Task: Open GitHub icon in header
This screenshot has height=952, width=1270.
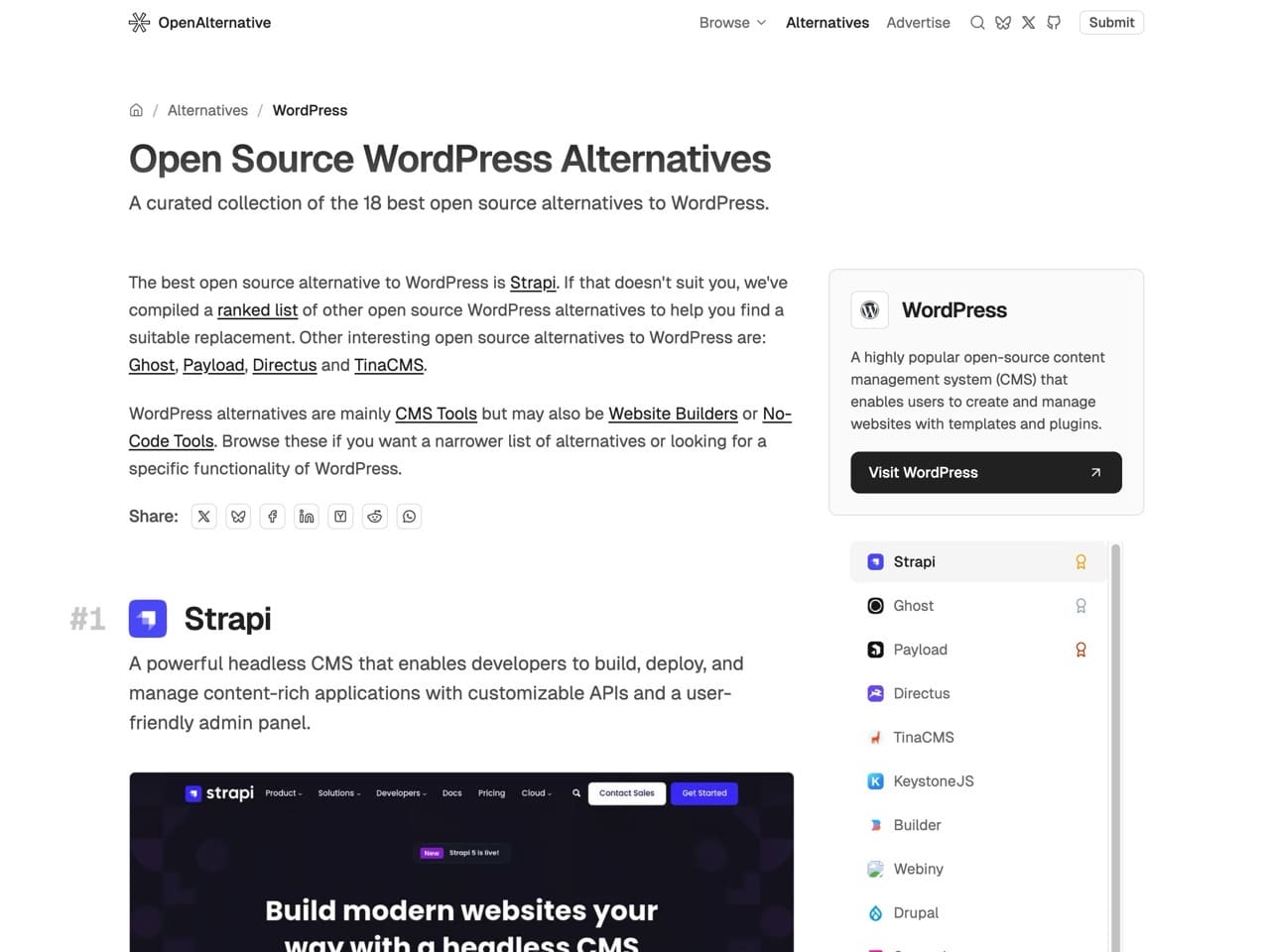Action: [x=1054, y=22]
